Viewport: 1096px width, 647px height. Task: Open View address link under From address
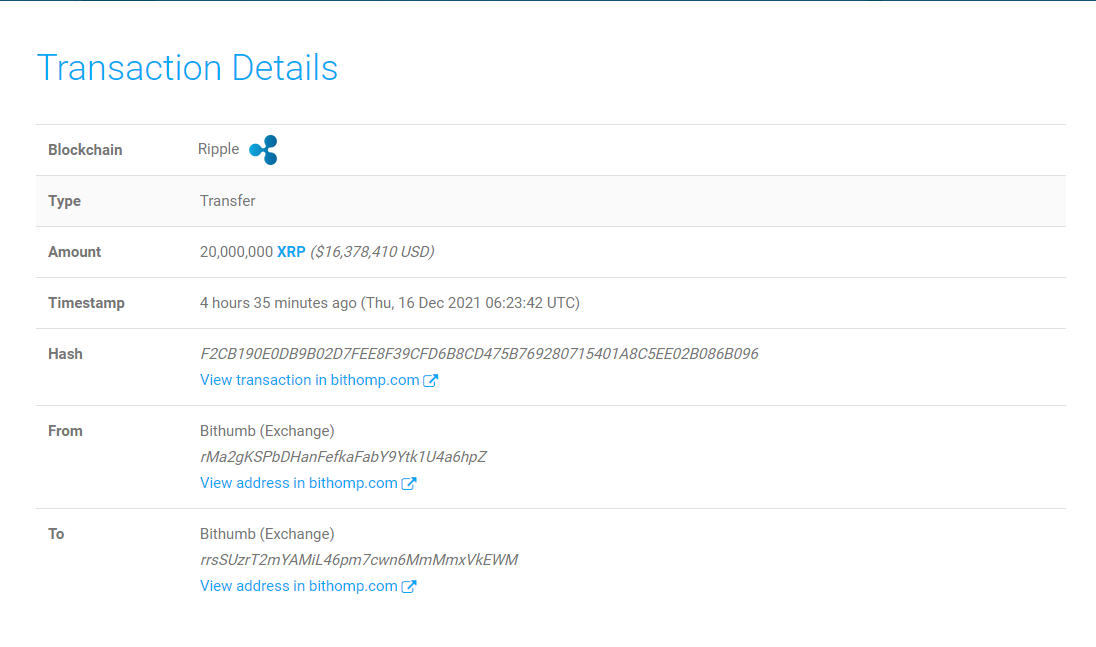click(298, 483)
